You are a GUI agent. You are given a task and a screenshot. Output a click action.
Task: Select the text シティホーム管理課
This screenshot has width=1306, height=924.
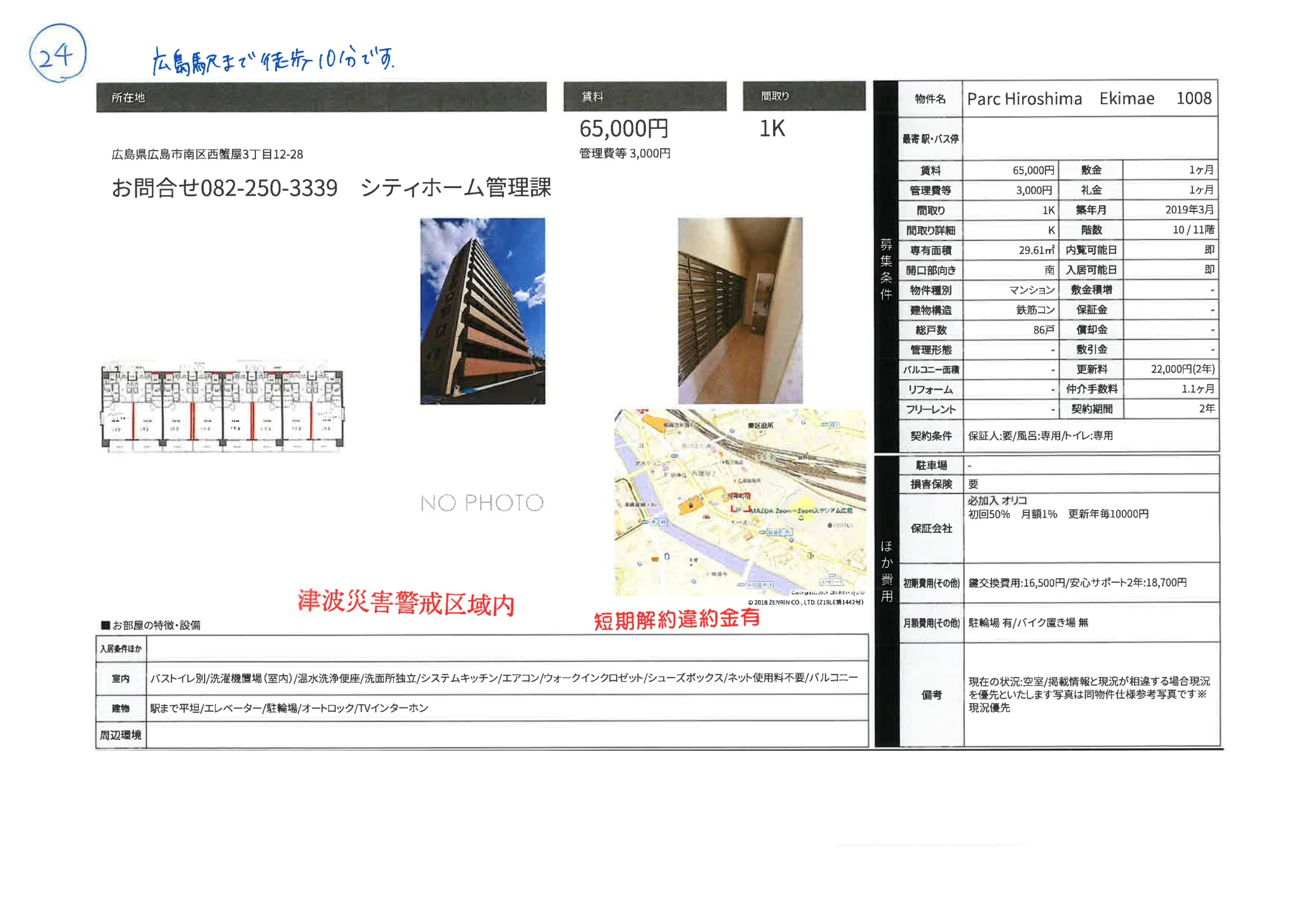click(x=456, y=188)
